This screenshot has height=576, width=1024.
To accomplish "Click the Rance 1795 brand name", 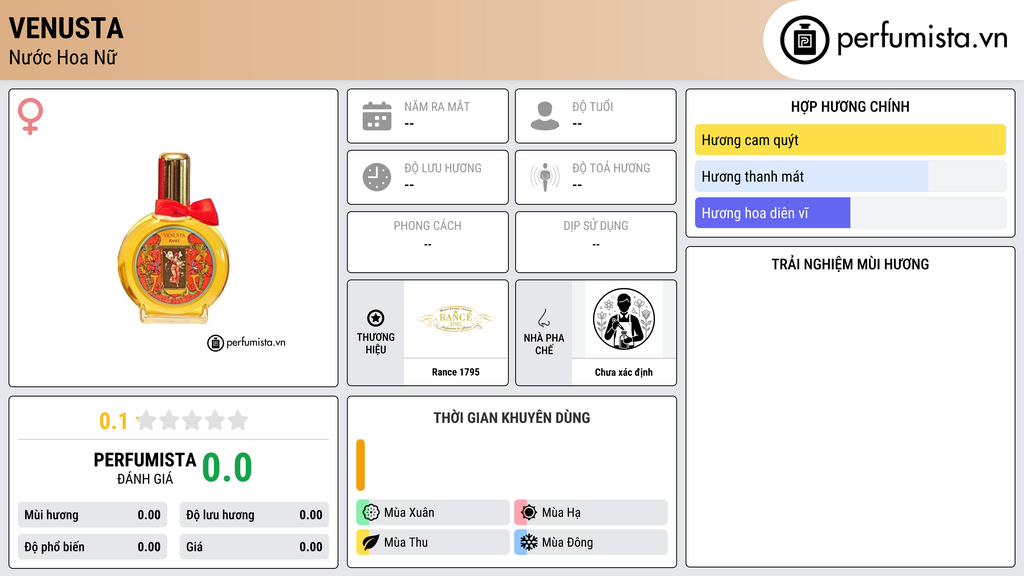I will click(455, 372).
